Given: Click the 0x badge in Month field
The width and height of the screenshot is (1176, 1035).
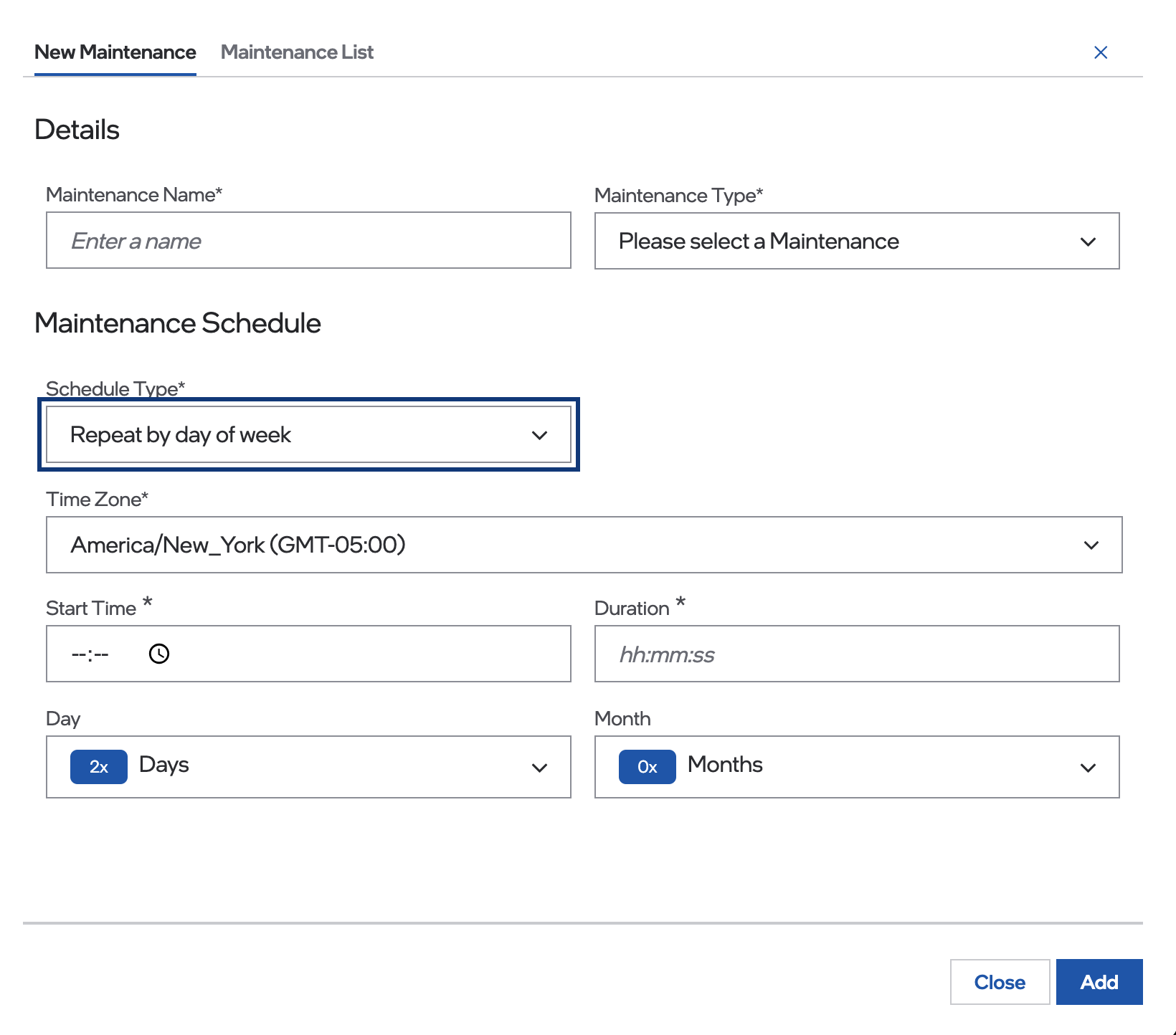Looking at the screenshot, I should tap(647, 766).
